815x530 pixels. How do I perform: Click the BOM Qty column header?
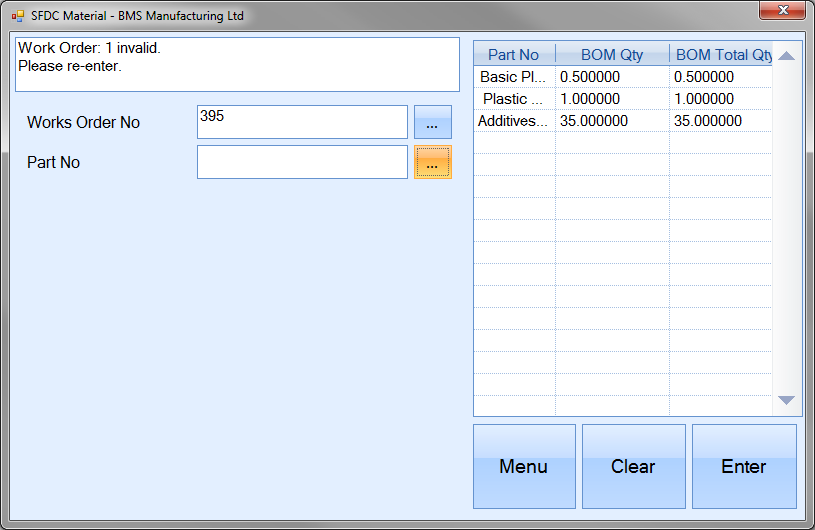pos(612,55)
